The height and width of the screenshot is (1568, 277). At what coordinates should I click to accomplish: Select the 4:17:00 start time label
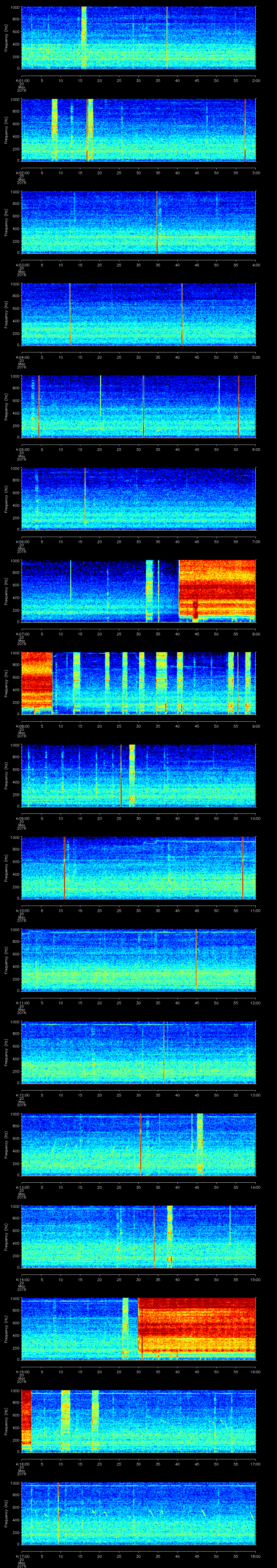(x=22, y=1556)
